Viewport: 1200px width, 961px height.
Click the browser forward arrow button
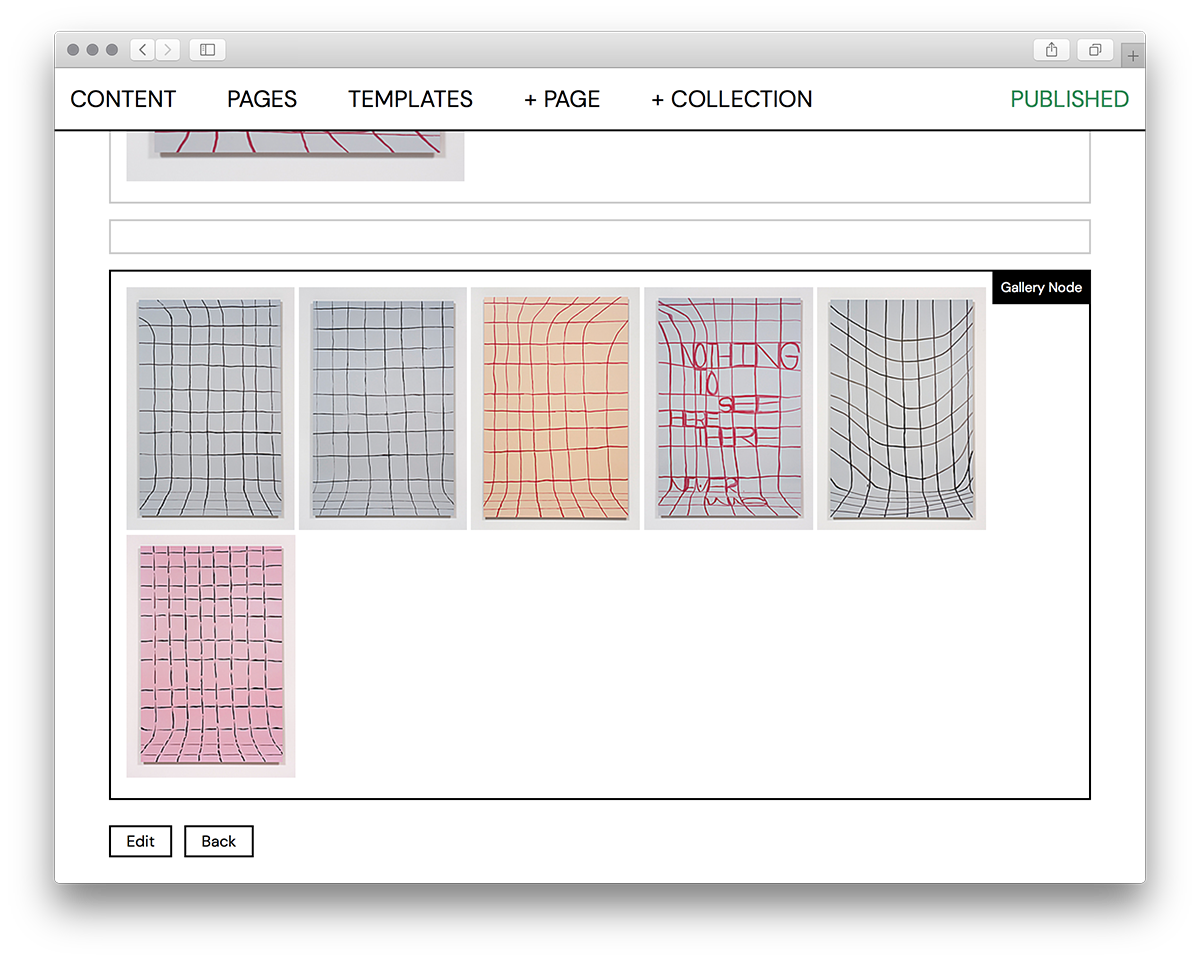pos(167,50)
